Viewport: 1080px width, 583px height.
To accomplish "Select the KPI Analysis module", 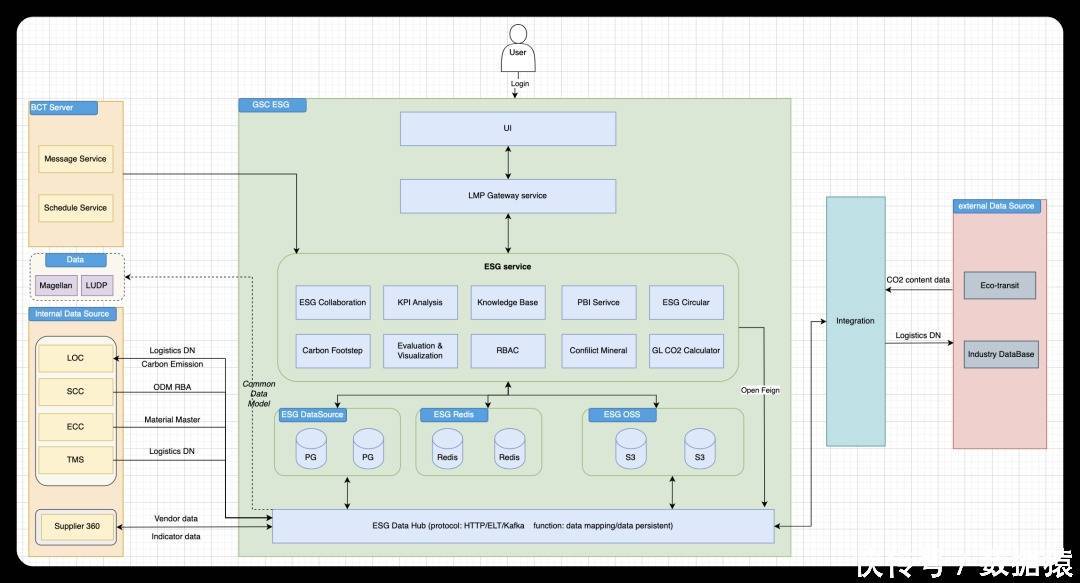I will (x=420, y=302).
